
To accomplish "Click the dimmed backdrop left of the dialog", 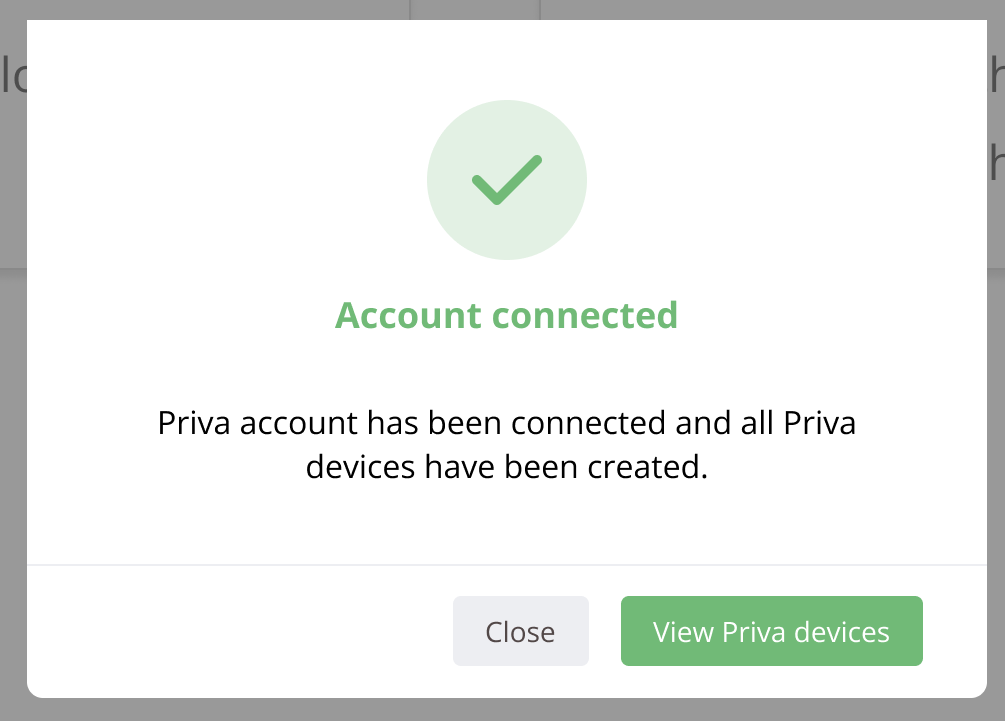I will point(12,400).
